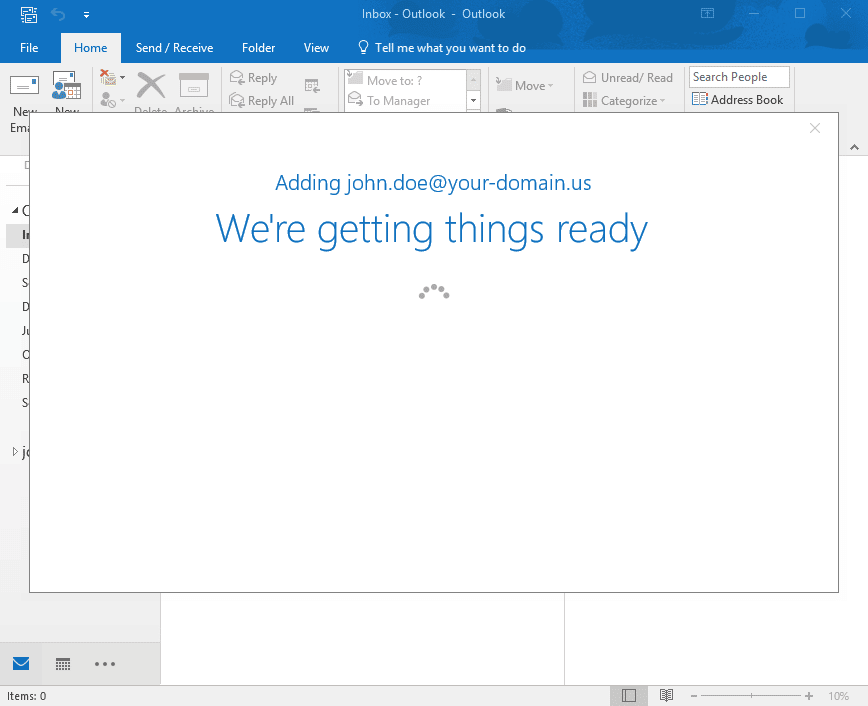Screen dimensions: 868x706
Task: Switch to the Home ribbon tab
Action: tap(91, 48)
